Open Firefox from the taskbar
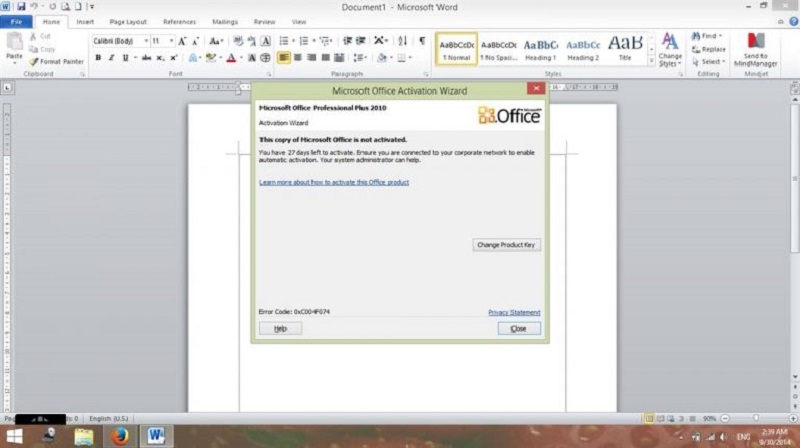The image size is (800, 448). coord(120,436)
